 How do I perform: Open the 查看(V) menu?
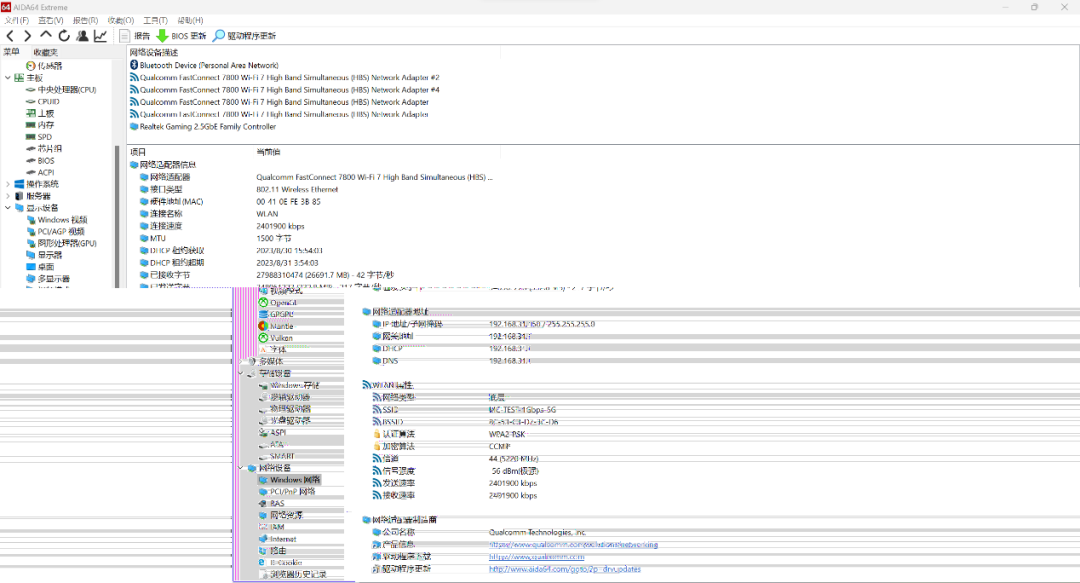(x=50, y=21)
